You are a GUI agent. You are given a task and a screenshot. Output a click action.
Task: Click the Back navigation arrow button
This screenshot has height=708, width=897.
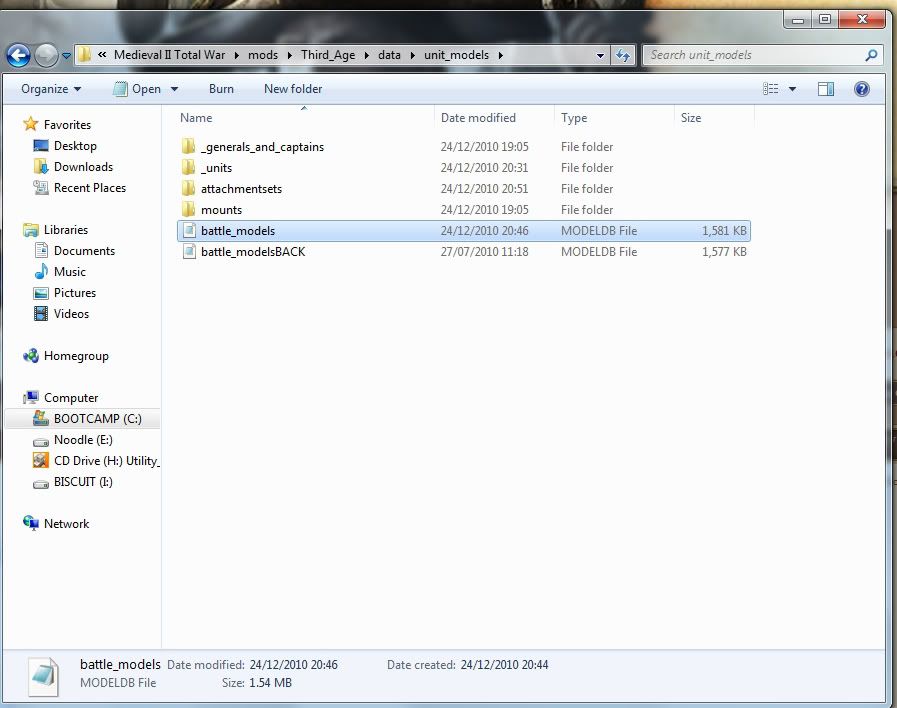click(x=19, y=56)
